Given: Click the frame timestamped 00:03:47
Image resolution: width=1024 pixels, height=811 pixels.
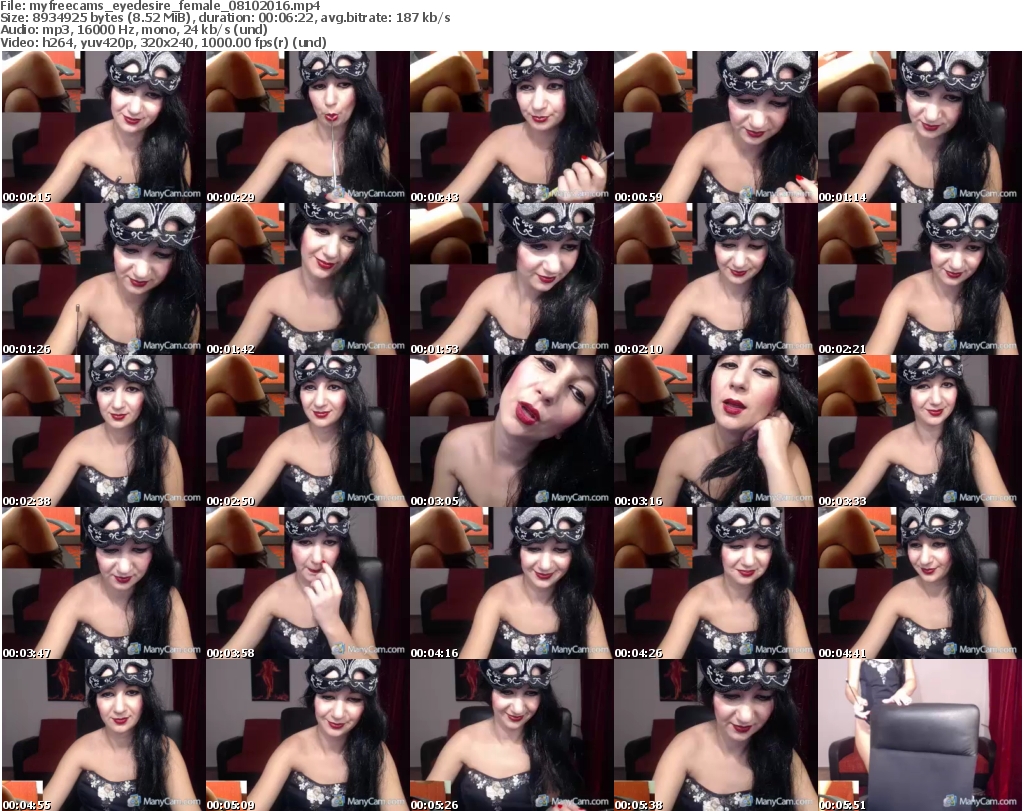Looking at the screenshot, I should (102, 583).
